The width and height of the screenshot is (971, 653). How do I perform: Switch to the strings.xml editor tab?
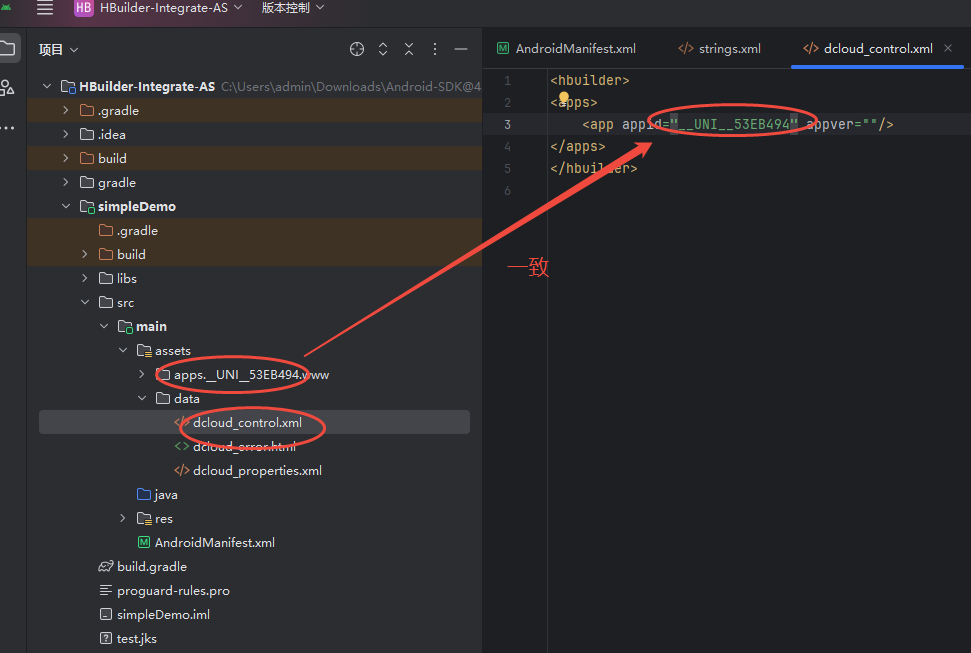tap(719, 48)
